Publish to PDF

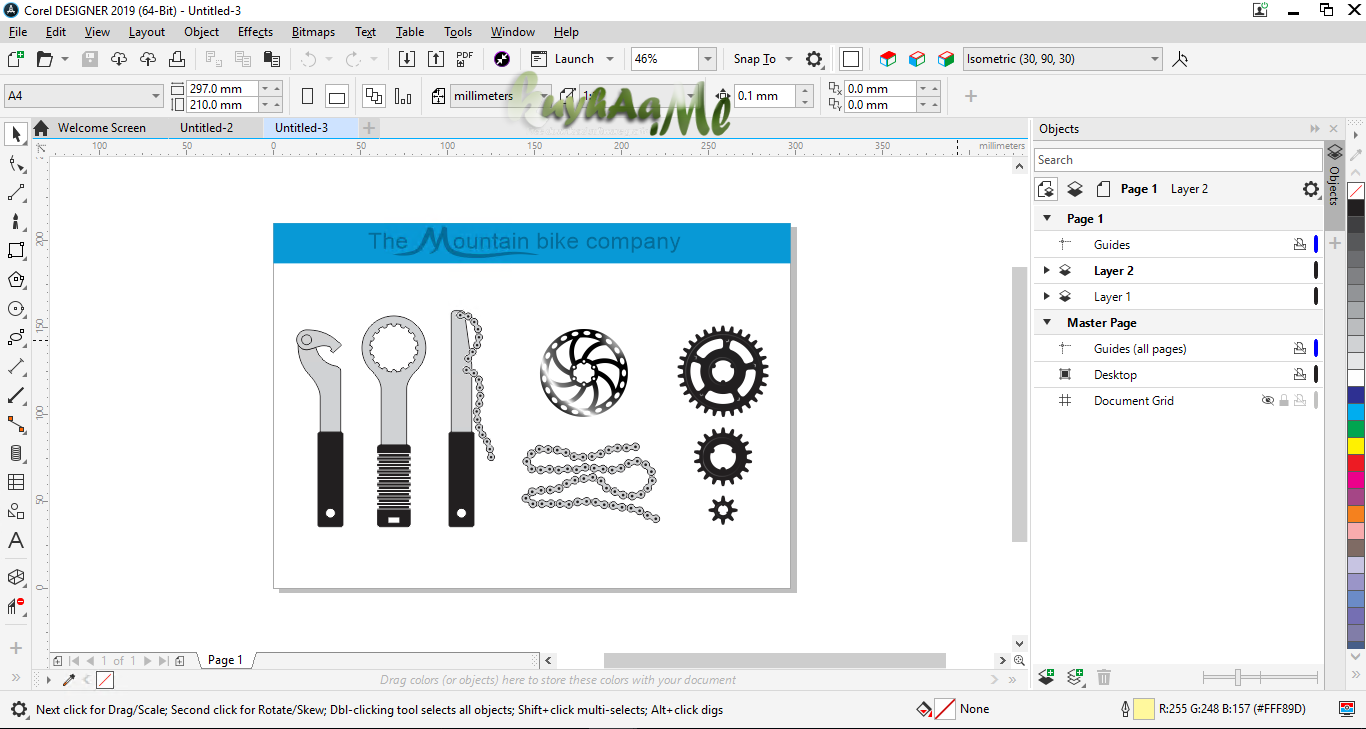tap(465, 59)
